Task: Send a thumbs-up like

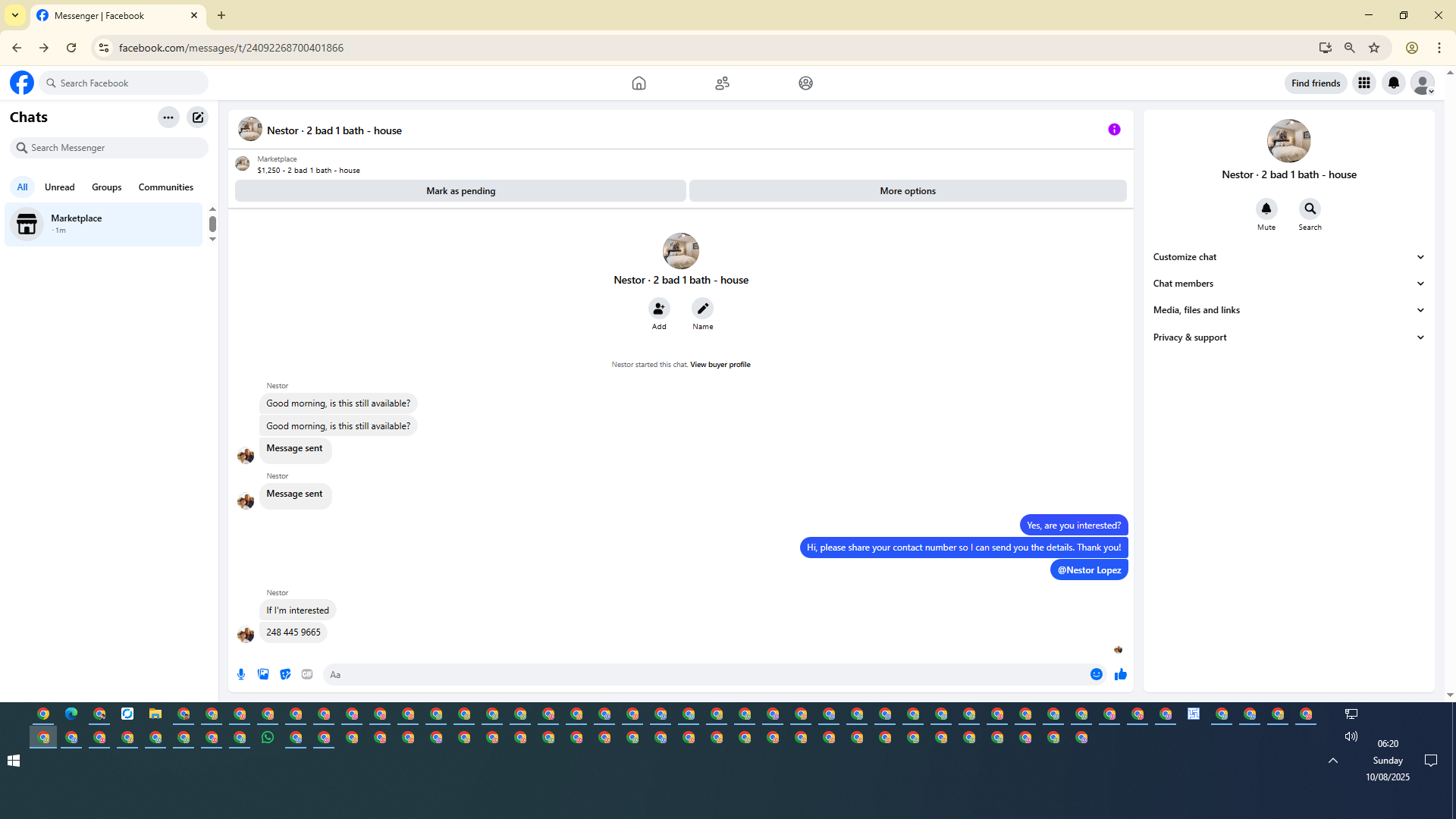Action: [1121, 674]
